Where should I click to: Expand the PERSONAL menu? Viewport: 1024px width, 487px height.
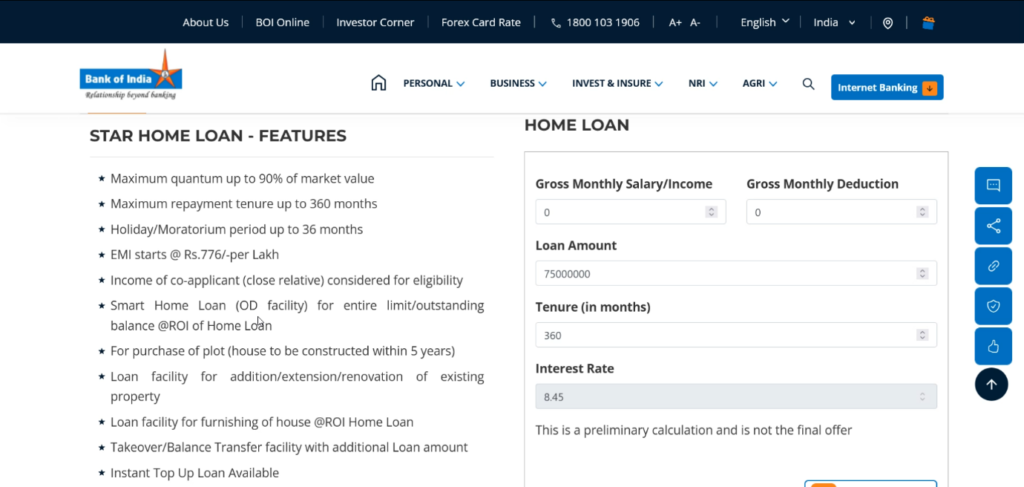pos(434,84)
